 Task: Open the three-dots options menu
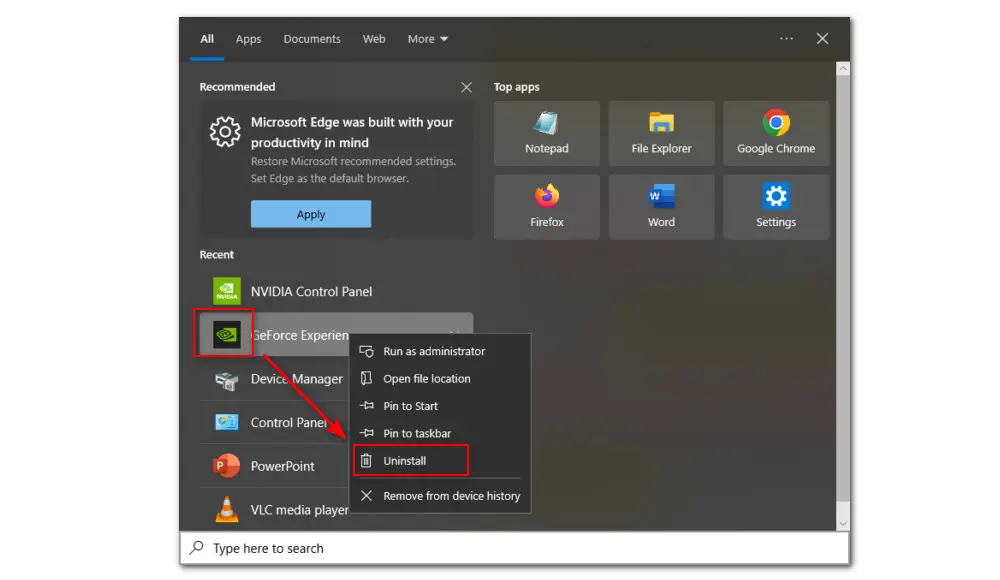(786, 39)
